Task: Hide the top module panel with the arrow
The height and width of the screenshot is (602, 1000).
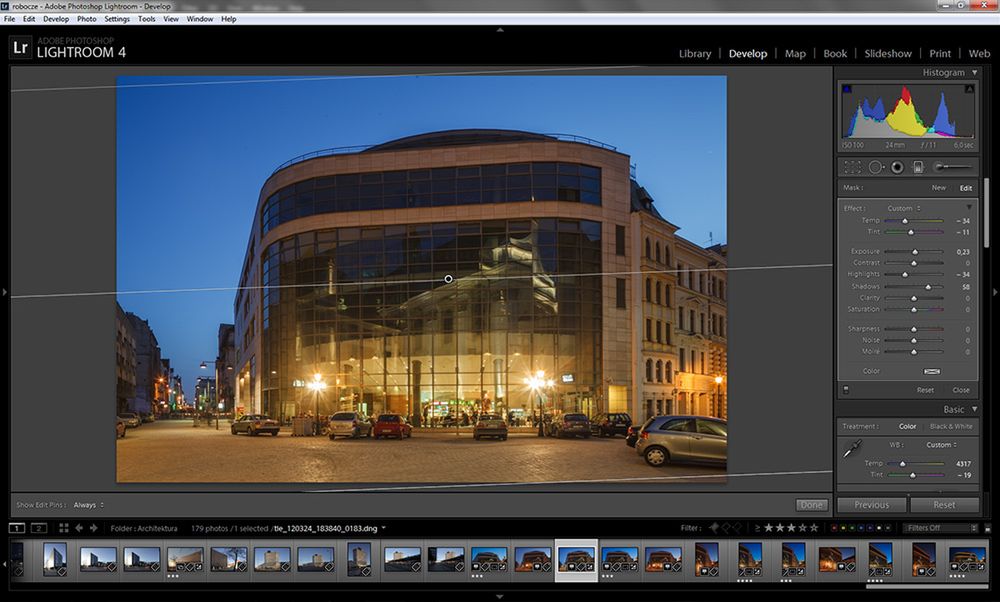Action: click(499, 29)
